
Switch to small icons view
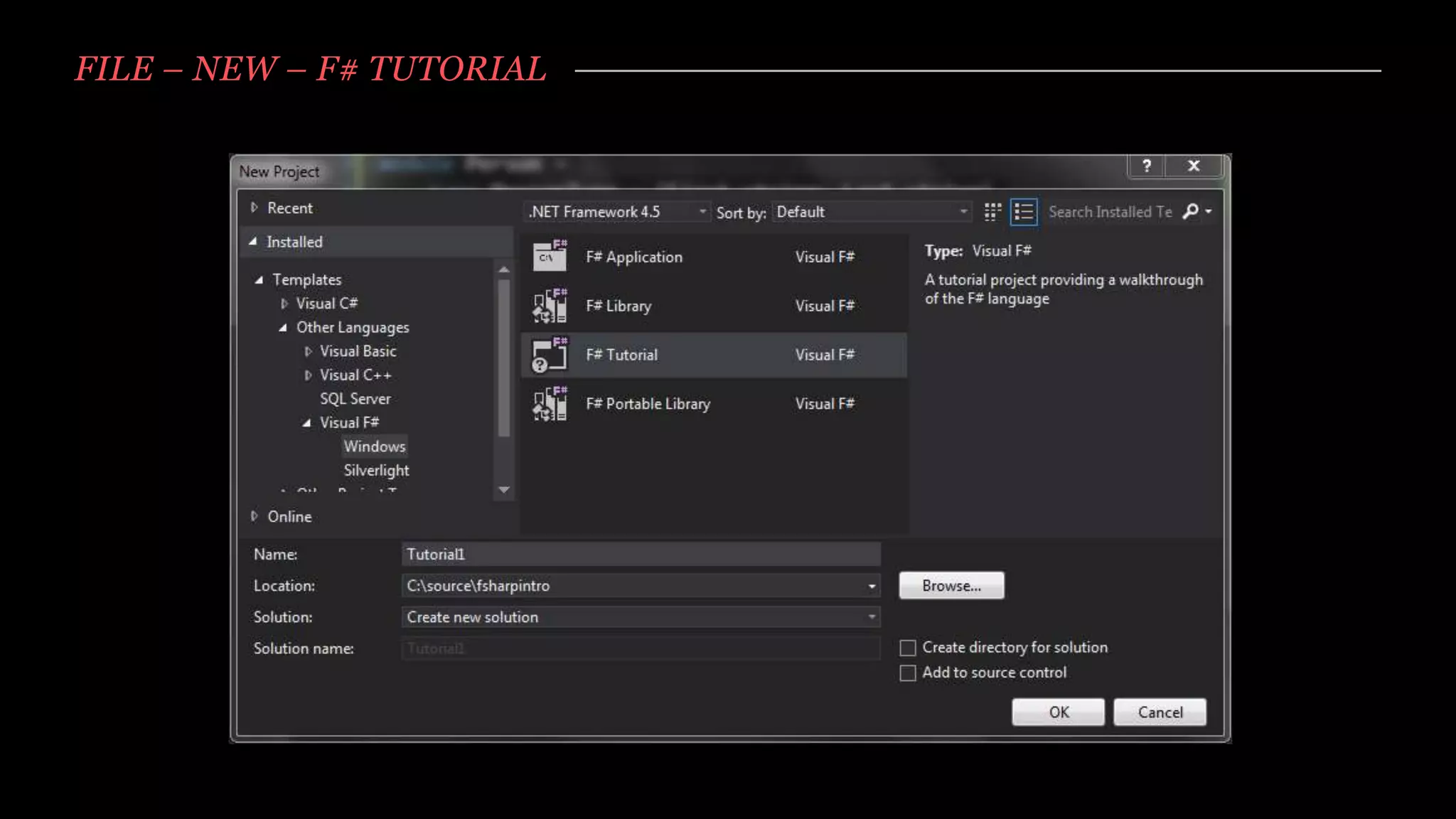(x=992, y=211)
